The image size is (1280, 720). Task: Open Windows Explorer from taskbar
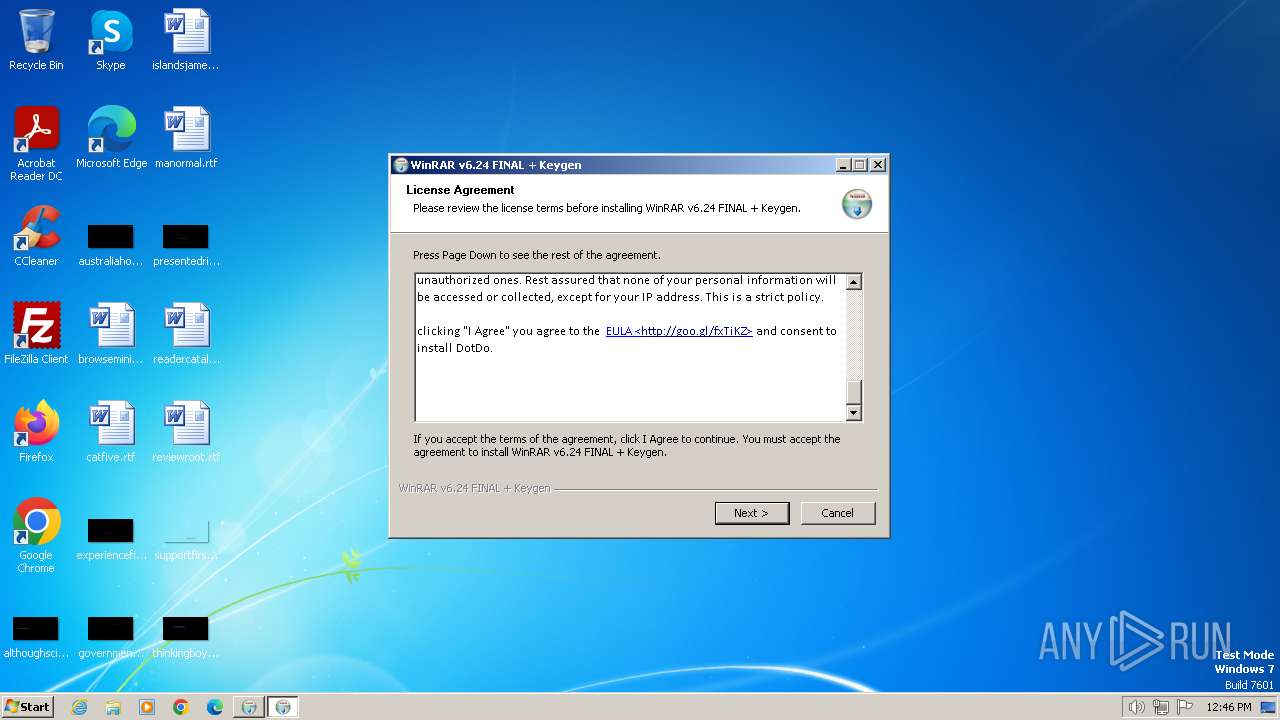[113, 707]
